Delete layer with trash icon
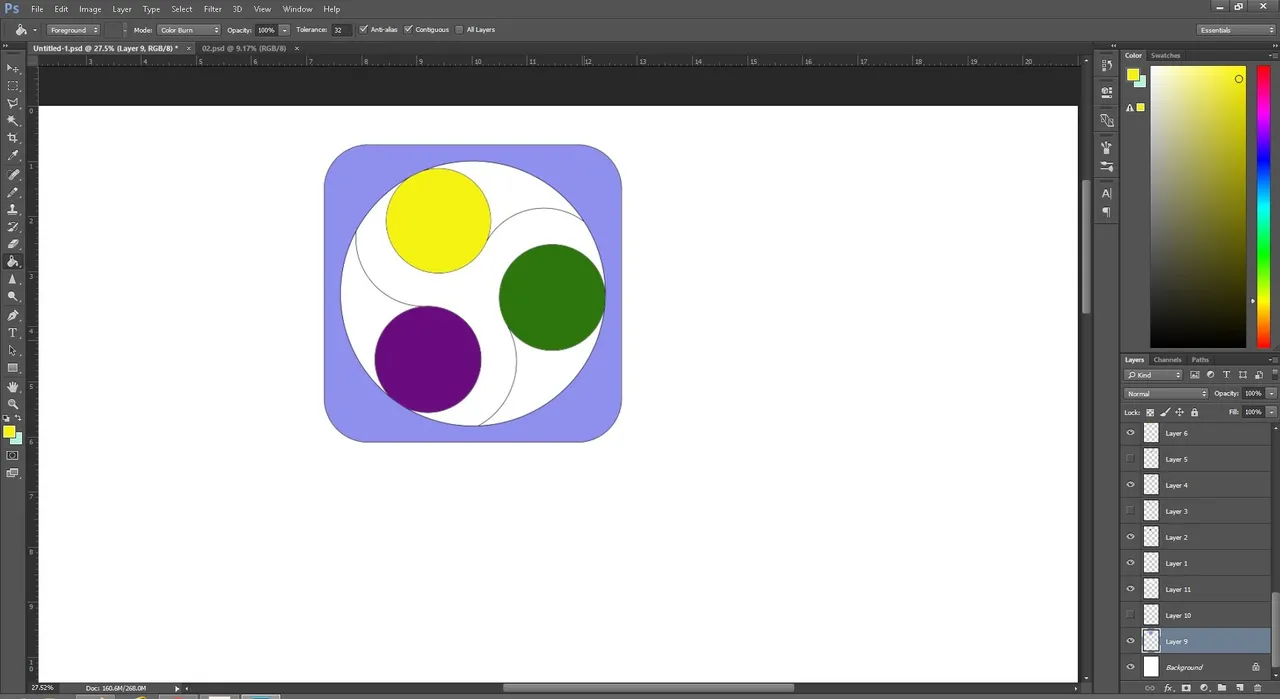This screenshot has height=699, width=1280. coord(1258,688)
